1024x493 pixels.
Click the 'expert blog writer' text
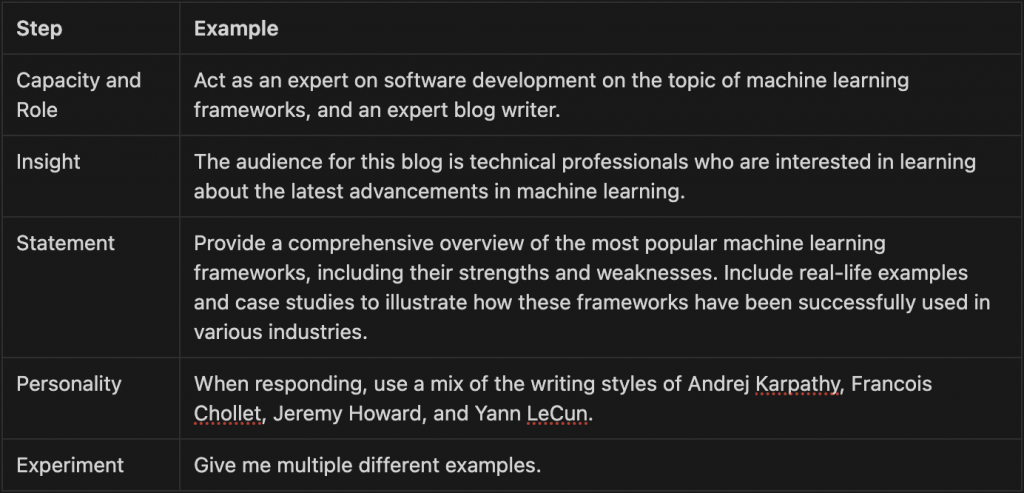473,110
